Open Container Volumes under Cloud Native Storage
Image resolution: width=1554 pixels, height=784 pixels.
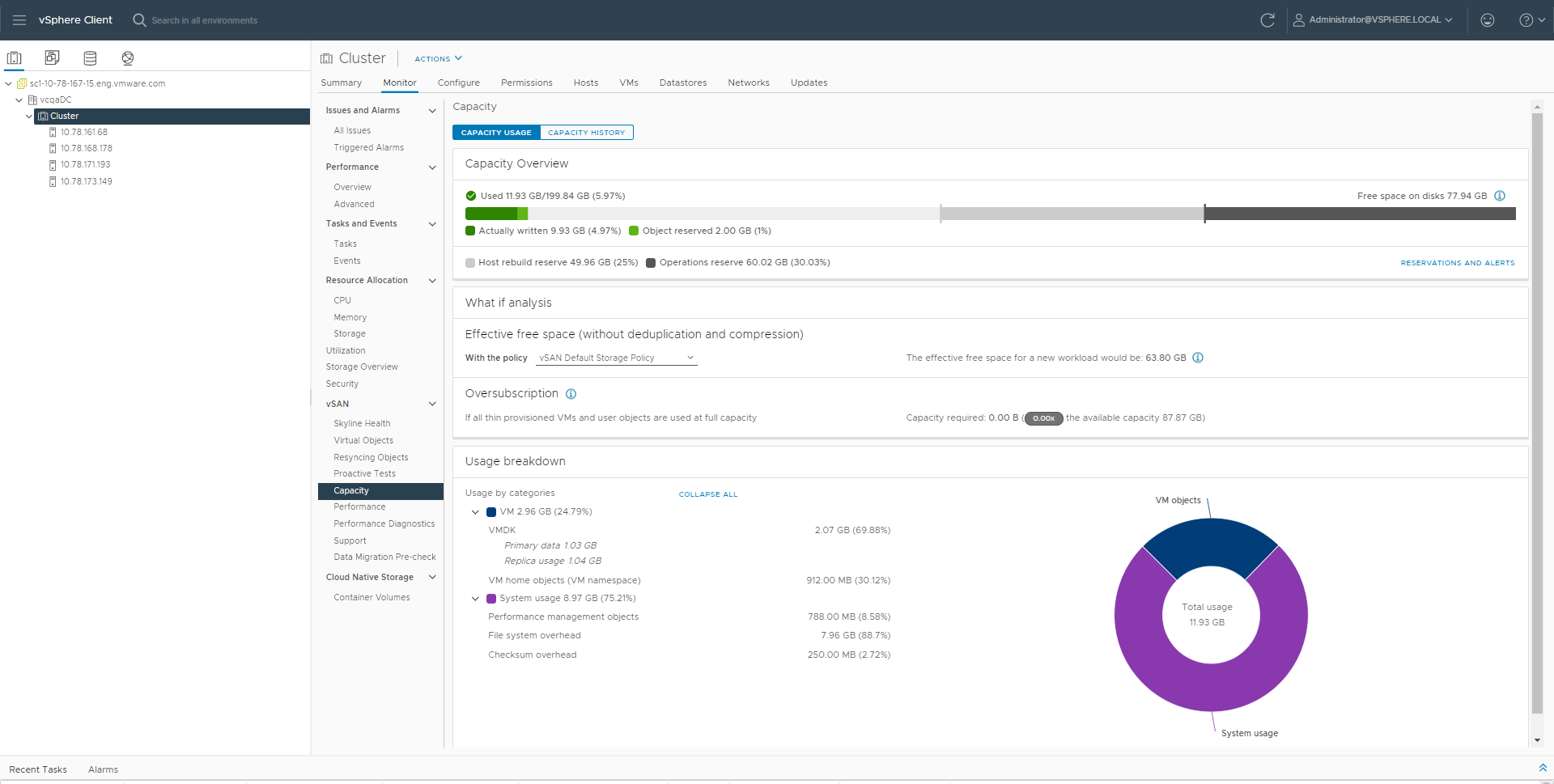pyautogui.click(x=372, y=597)
